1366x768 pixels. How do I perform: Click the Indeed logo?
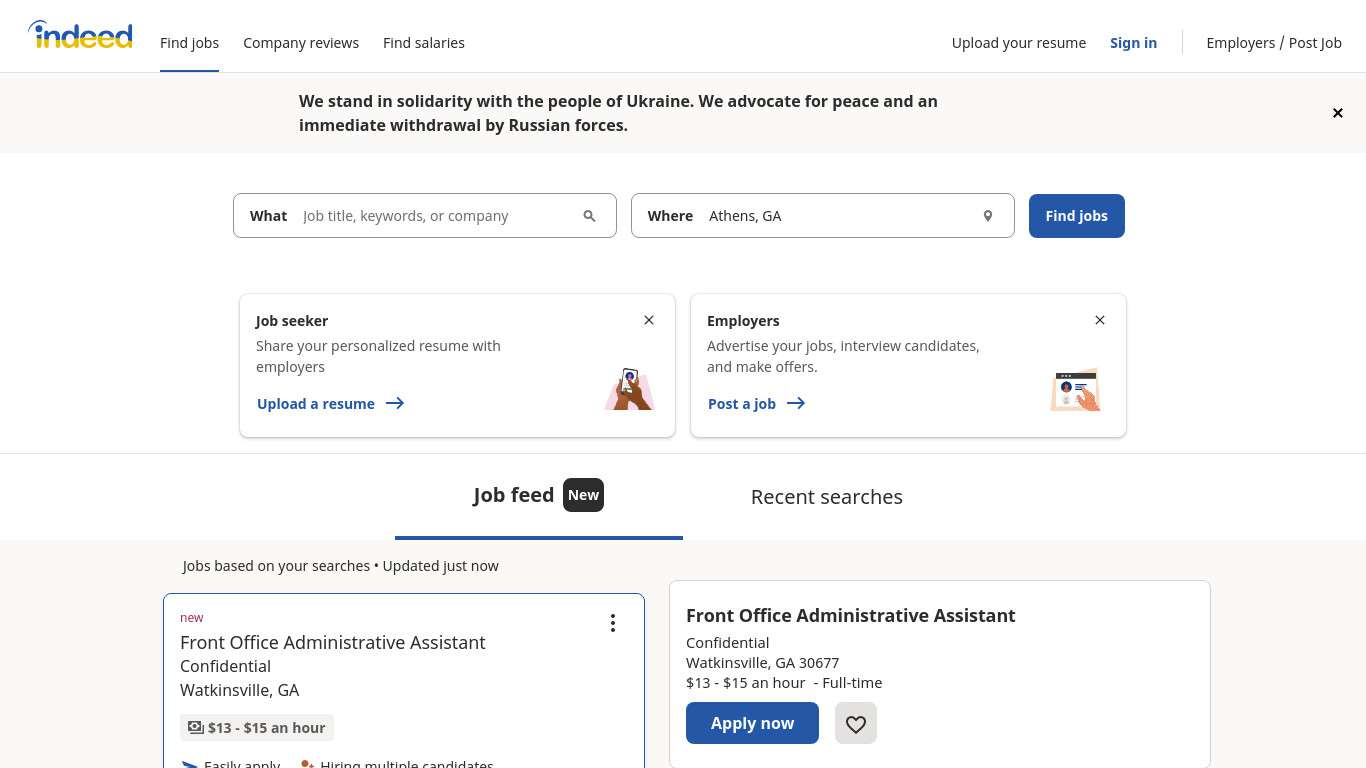(80, 36)
